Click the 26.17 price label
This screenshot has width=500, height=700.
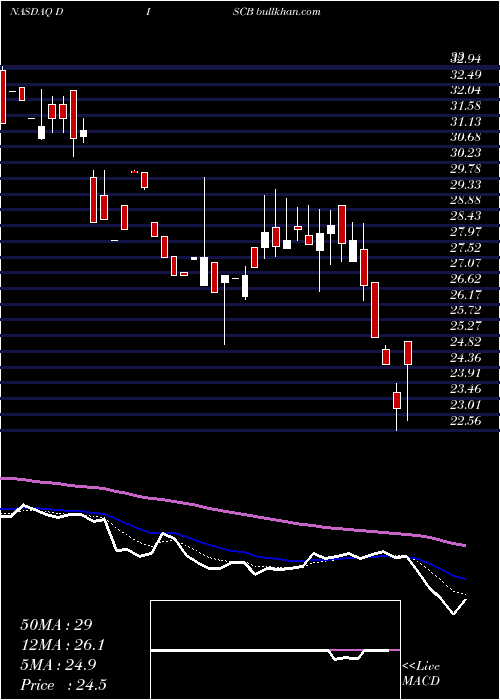[x=466, y=295]
